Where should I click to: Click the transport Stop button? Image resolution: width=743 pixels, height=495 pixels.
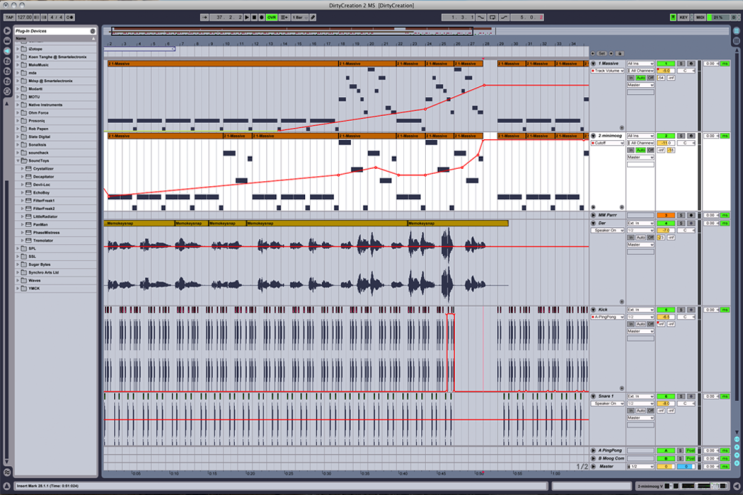[254, 18]
